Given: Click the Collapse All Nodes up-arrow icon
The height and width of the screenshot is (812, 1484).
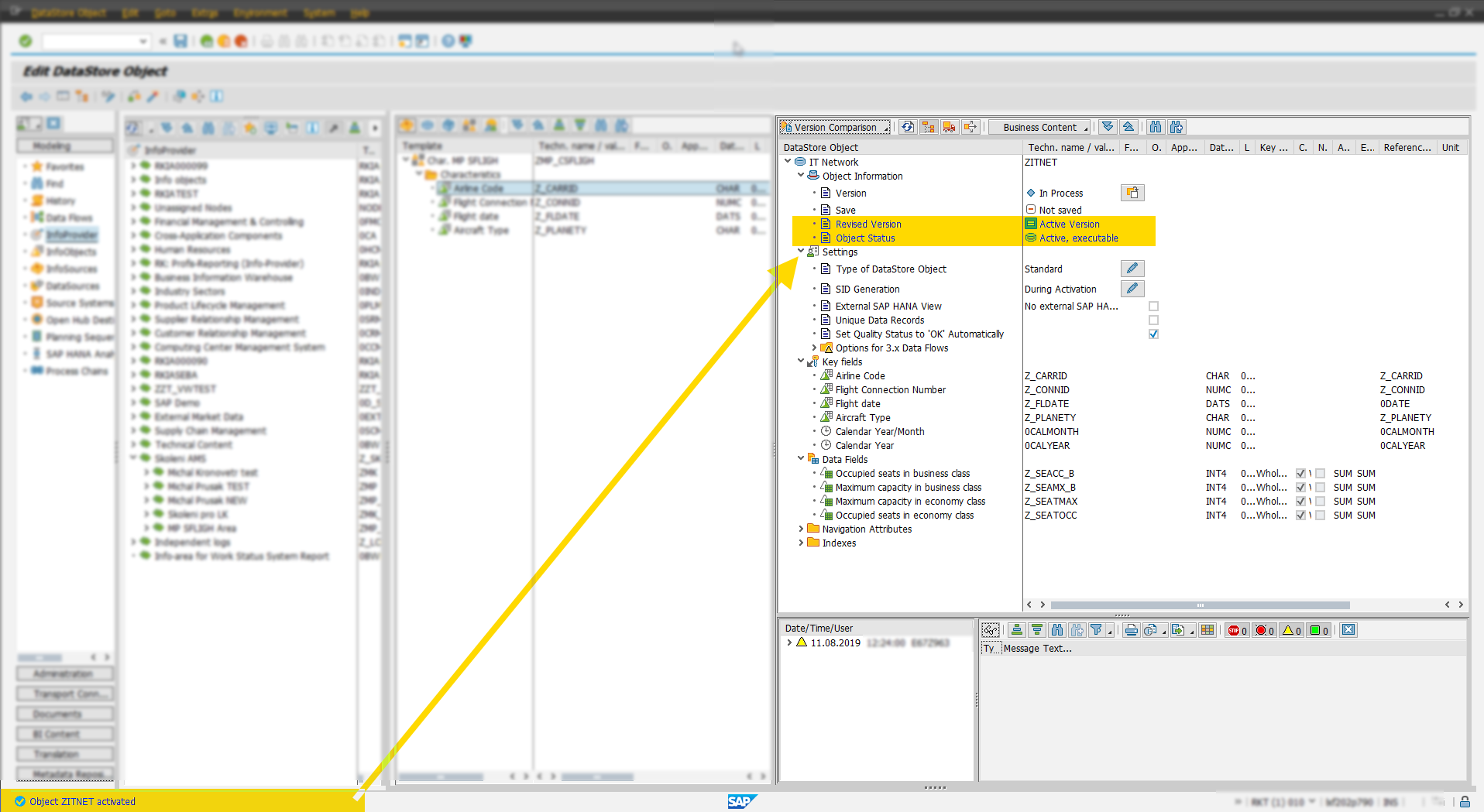Looking at the screenshot, I should point(1128,127).
